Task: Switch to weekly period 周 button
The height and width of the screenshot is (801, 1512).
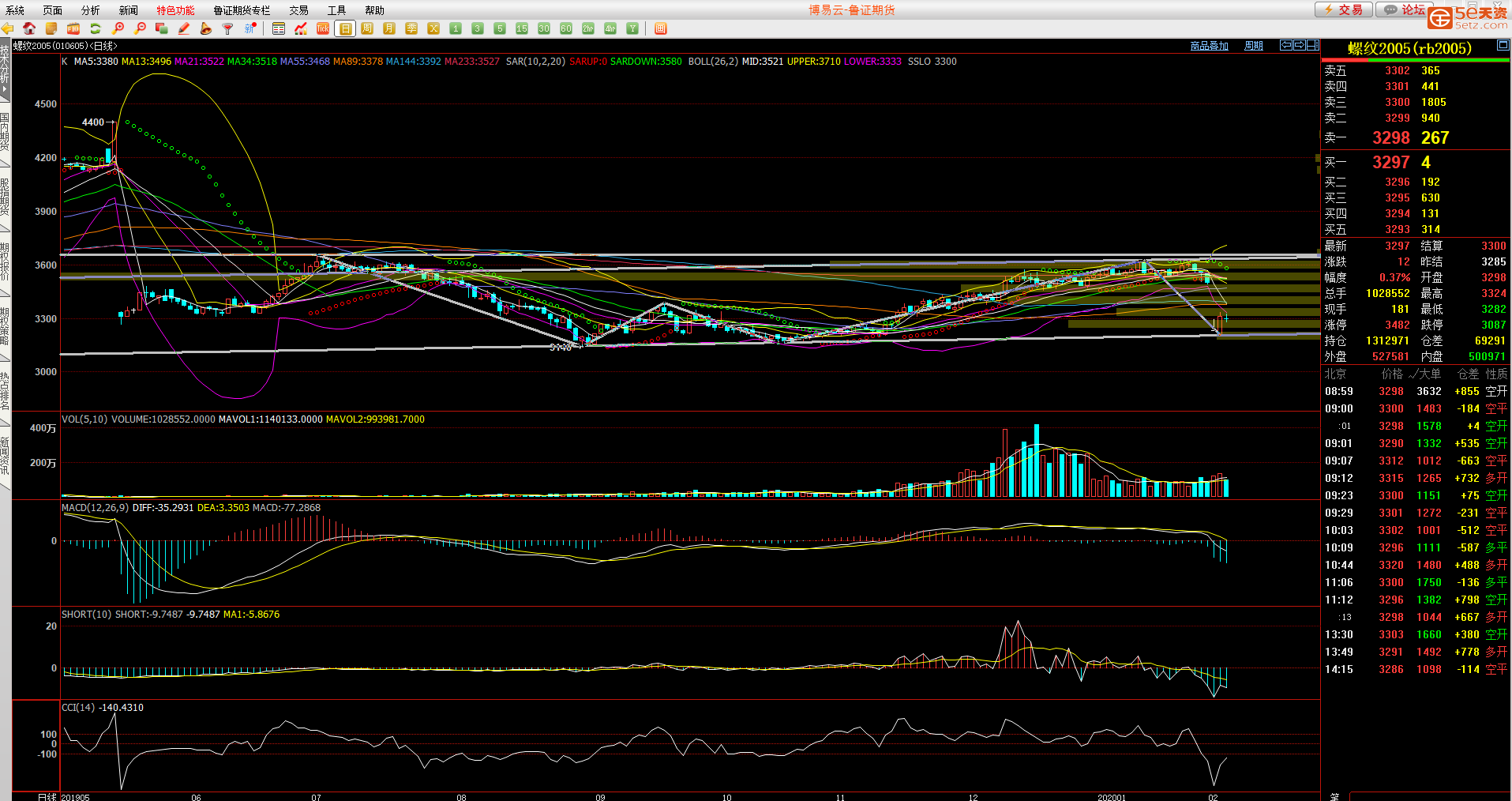Action: (367, 28)
